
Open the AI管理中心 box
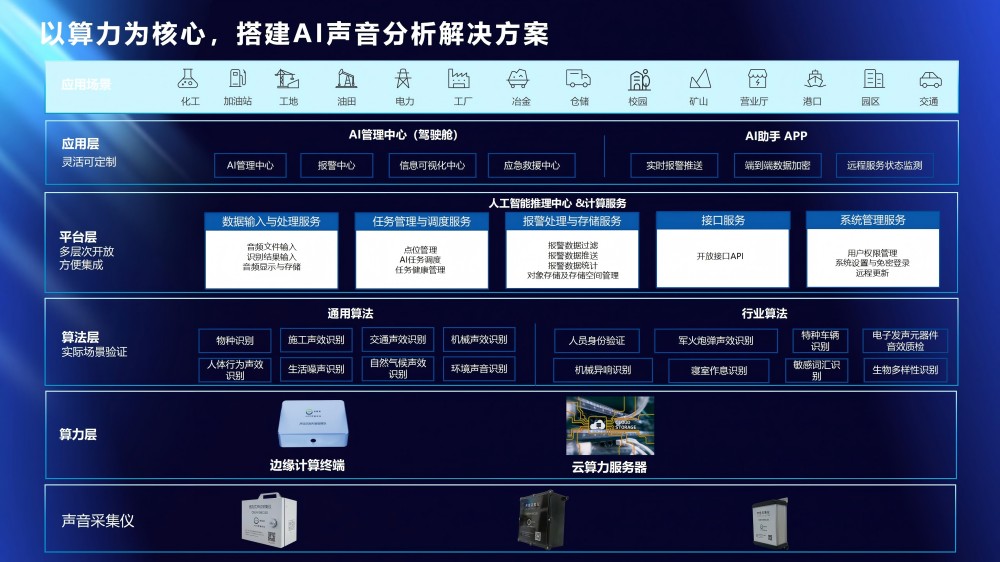250,166
